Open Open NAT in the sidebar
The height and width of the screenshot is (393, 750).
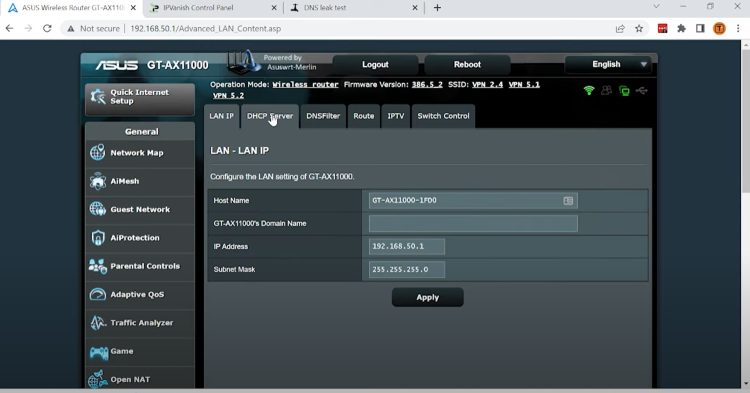pos(140,379)
